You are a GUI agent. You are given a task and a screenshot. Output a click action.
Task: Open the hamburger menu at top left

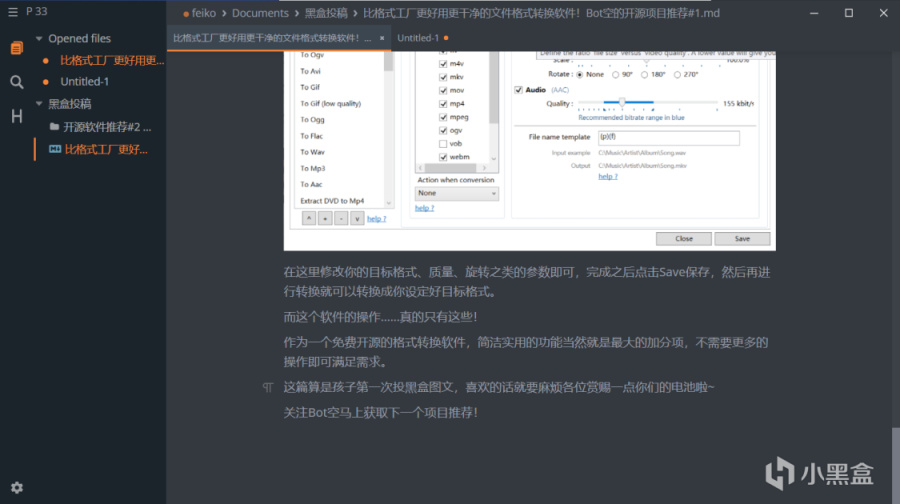pyautogui.click(x=13, y=11)
